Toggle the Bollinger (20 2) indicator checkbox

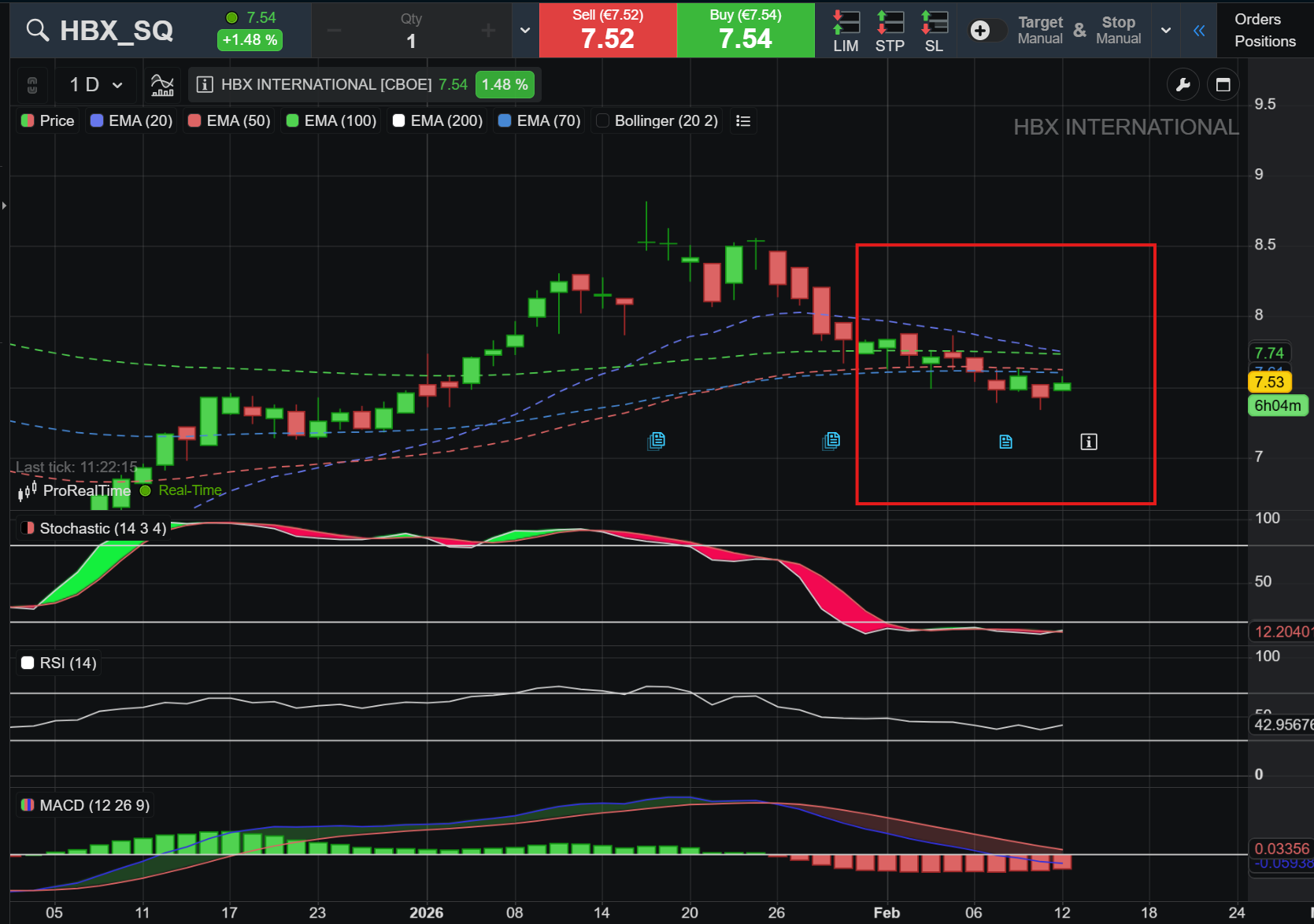click(x=603, y=120)
